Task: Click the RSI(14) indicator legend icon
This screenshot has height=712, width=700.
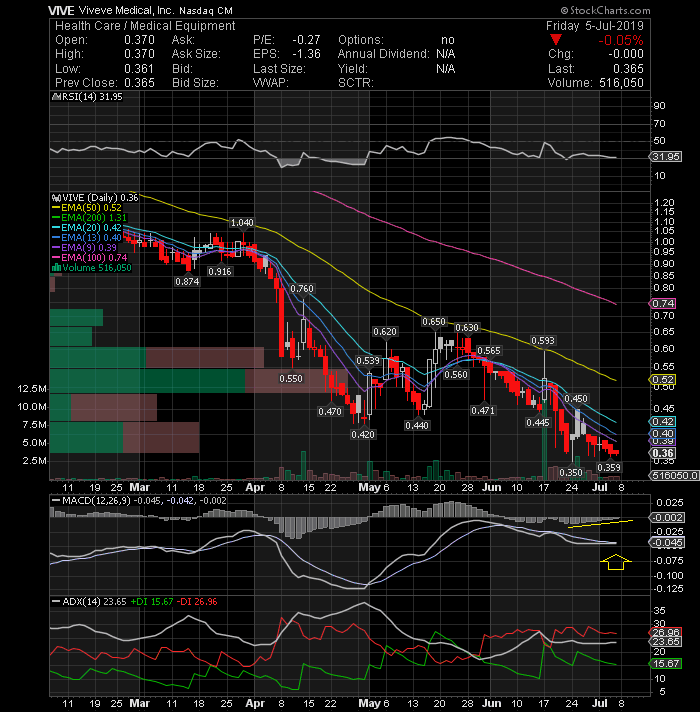Action: (56, 97)
